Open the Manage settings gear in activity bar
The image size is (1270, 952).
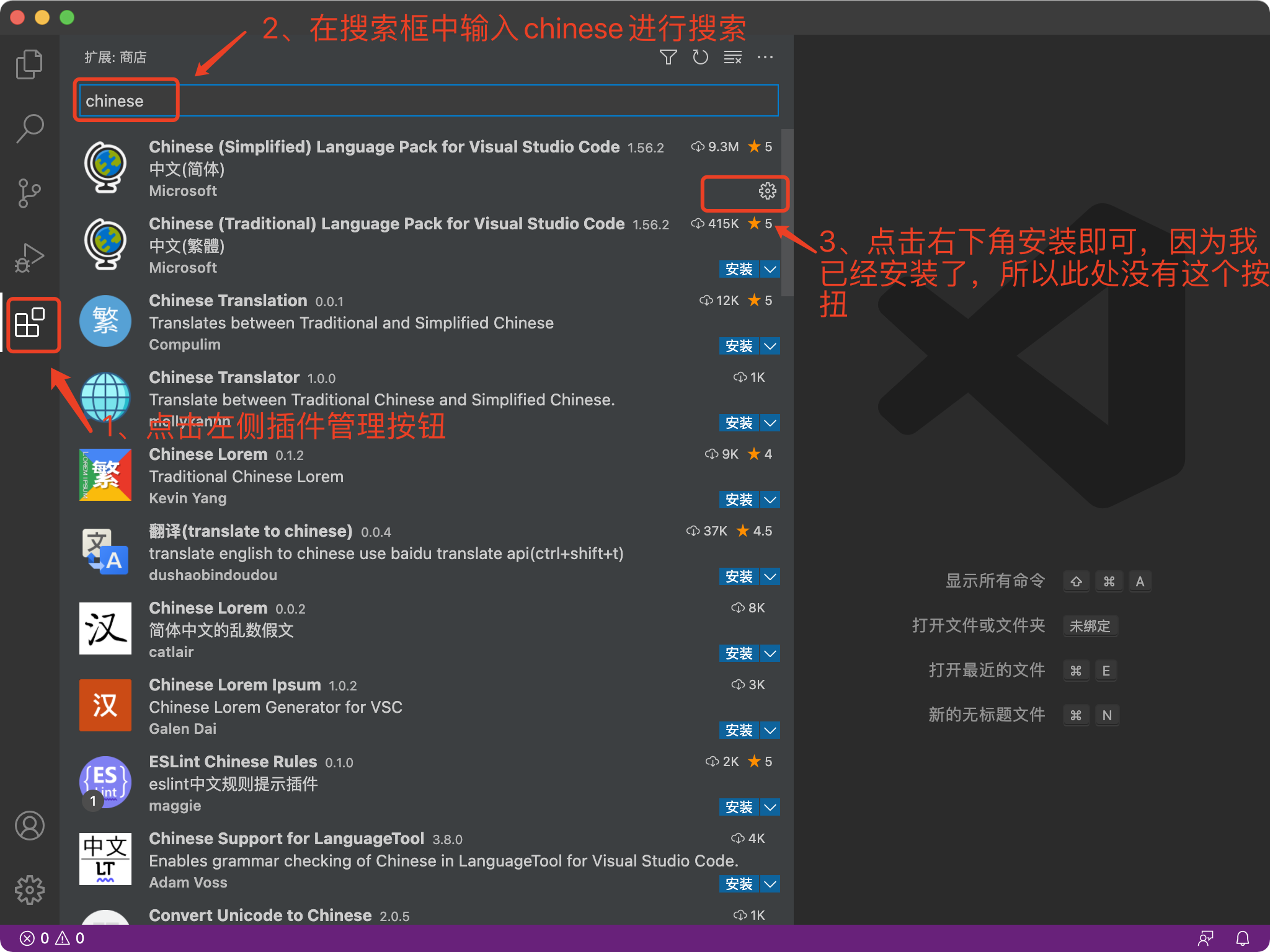coord(29,891)
